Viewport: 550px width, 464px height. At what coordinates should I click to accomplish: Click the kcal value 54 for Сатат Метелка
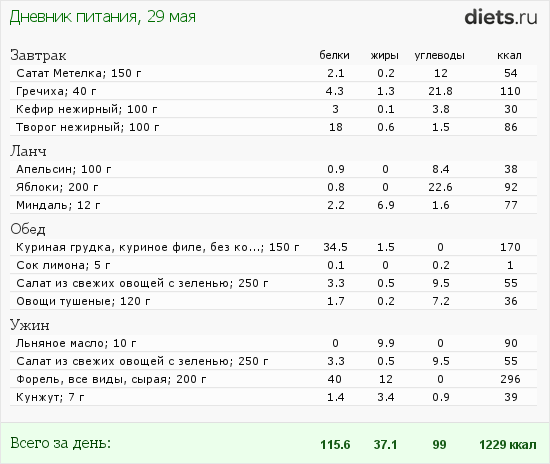[511, 73]
